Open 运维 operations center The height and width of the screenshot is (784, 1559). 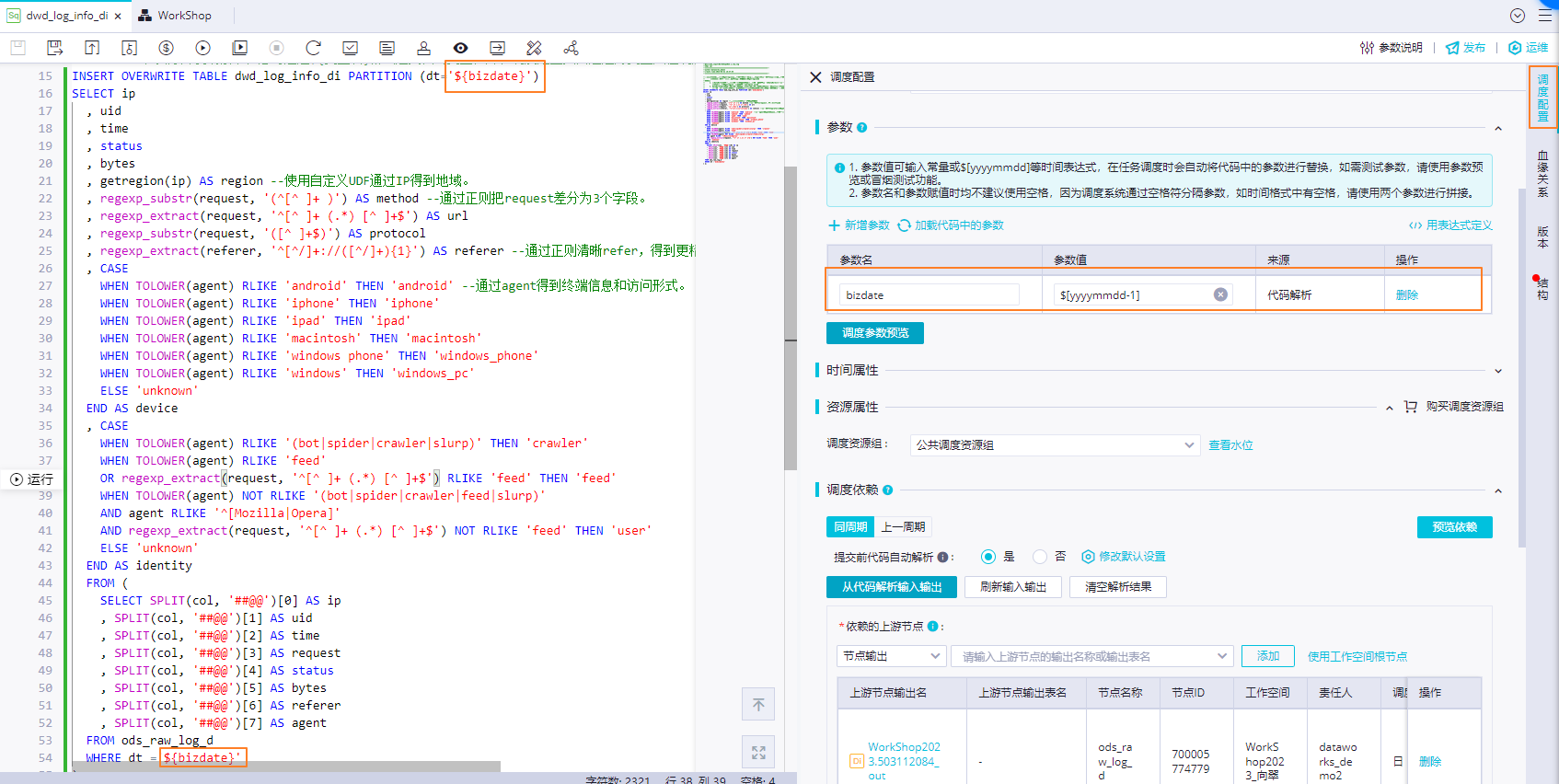1528,48
